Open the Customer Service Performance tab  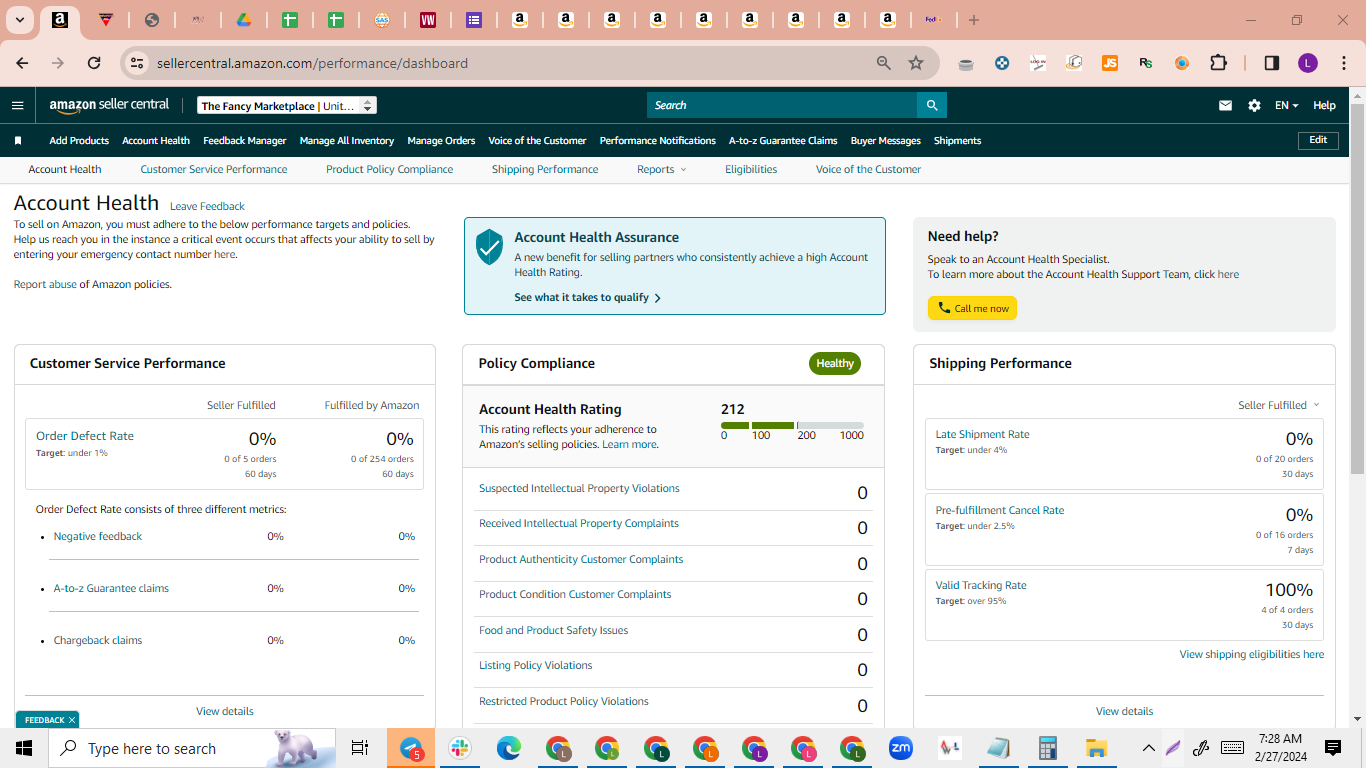click(214, 170)
